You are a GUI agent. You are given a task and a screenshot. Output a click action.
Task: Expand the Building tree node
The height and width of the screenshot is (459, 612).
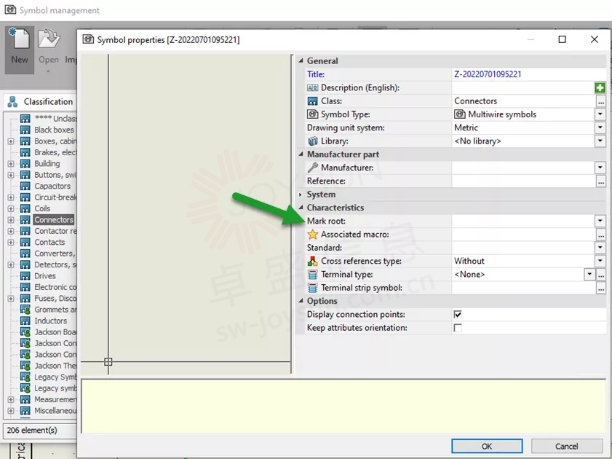point(11,164)
